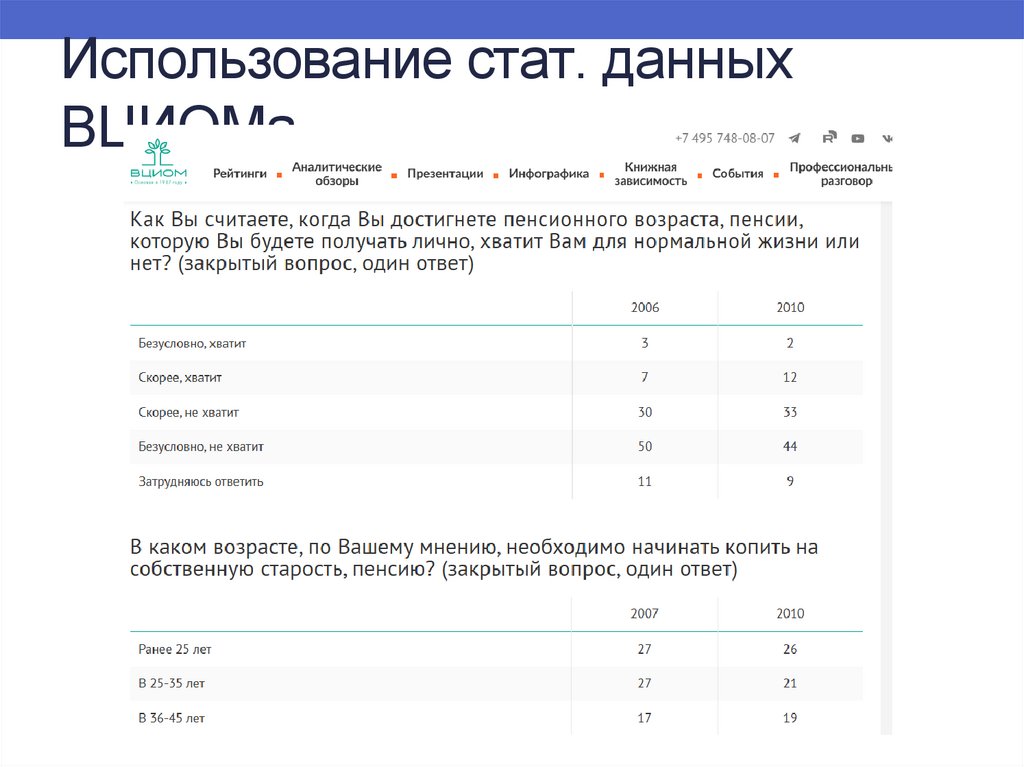Click the ВЦИОМ tree logo
This screenshot has width=1024, height=767.
[157, 162]
